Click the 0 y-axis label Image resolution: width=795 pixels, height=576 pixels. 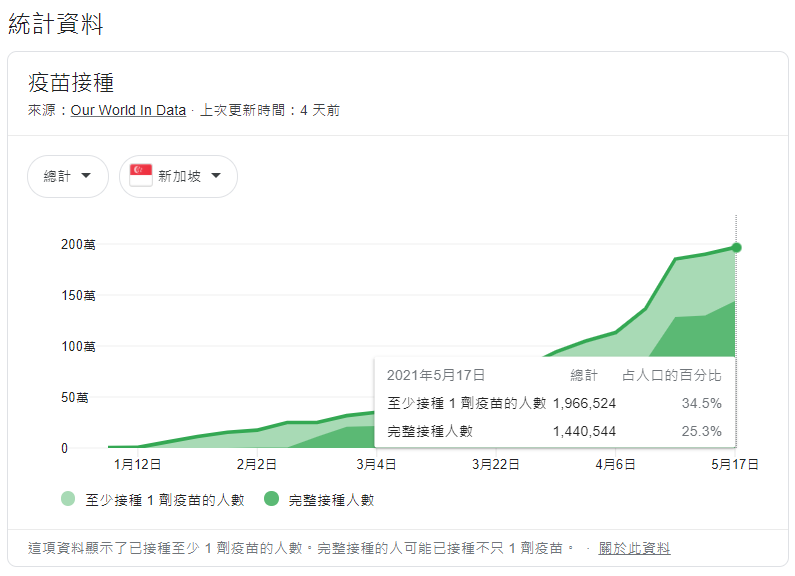click(x=64, y=448)
